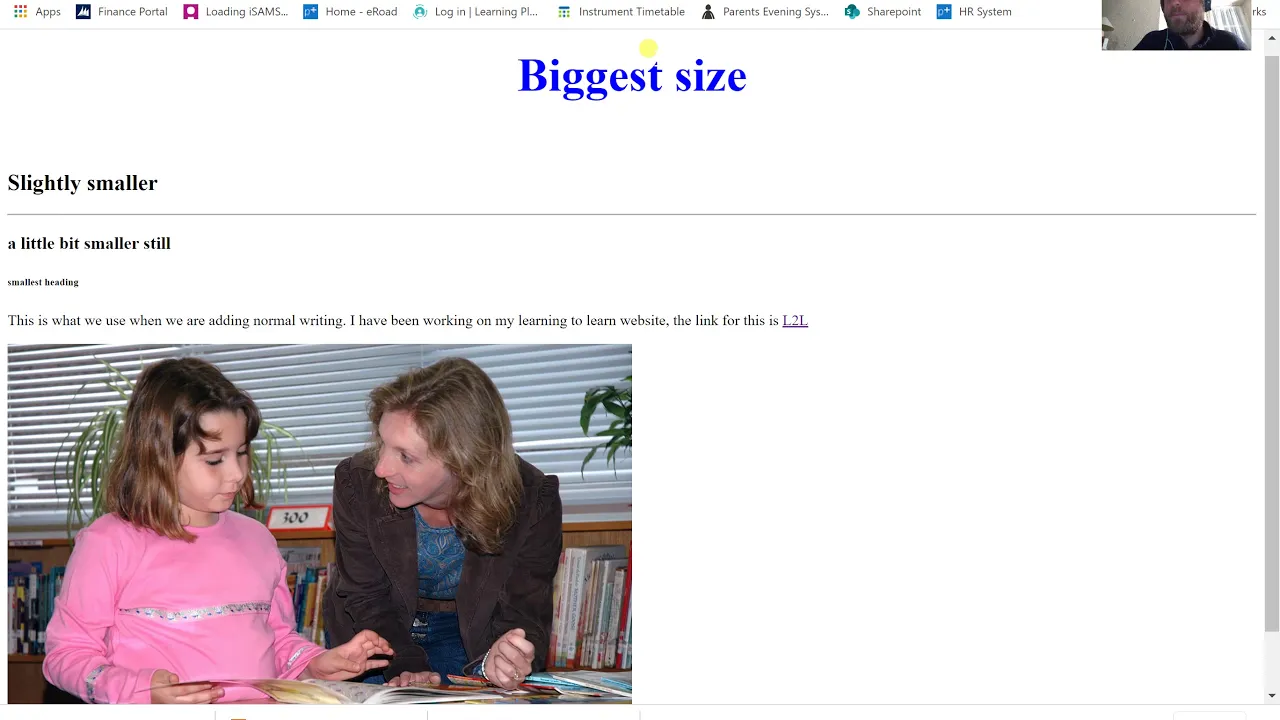Viewport: 1280px width, 720px height.
Task: Click the normal writing paragraph text
Action: pos(393,321)
